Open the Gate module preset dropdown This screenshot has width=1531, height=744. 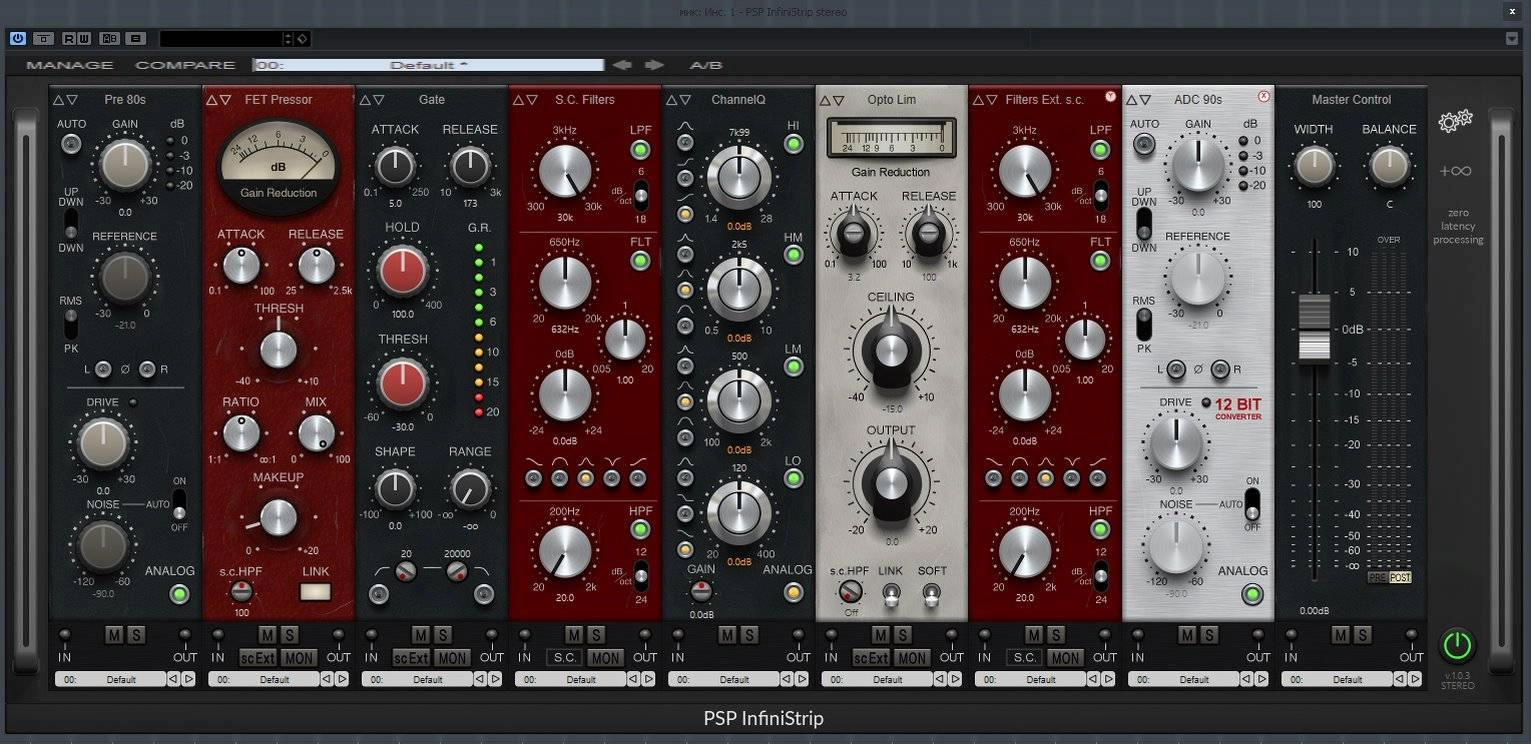(417, 679)
